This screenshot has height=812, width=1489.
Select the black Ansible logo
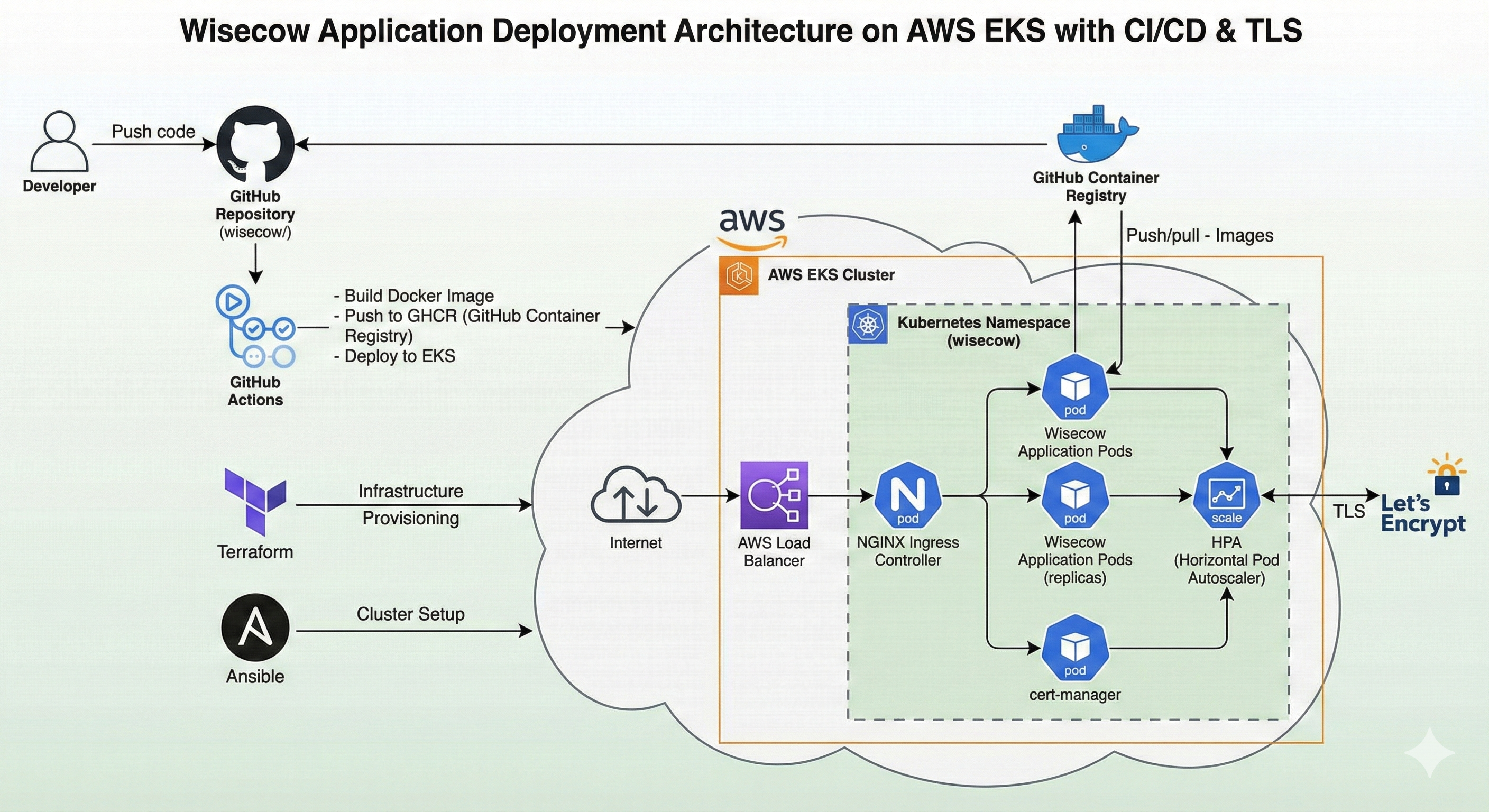click(x=255, y=628)
